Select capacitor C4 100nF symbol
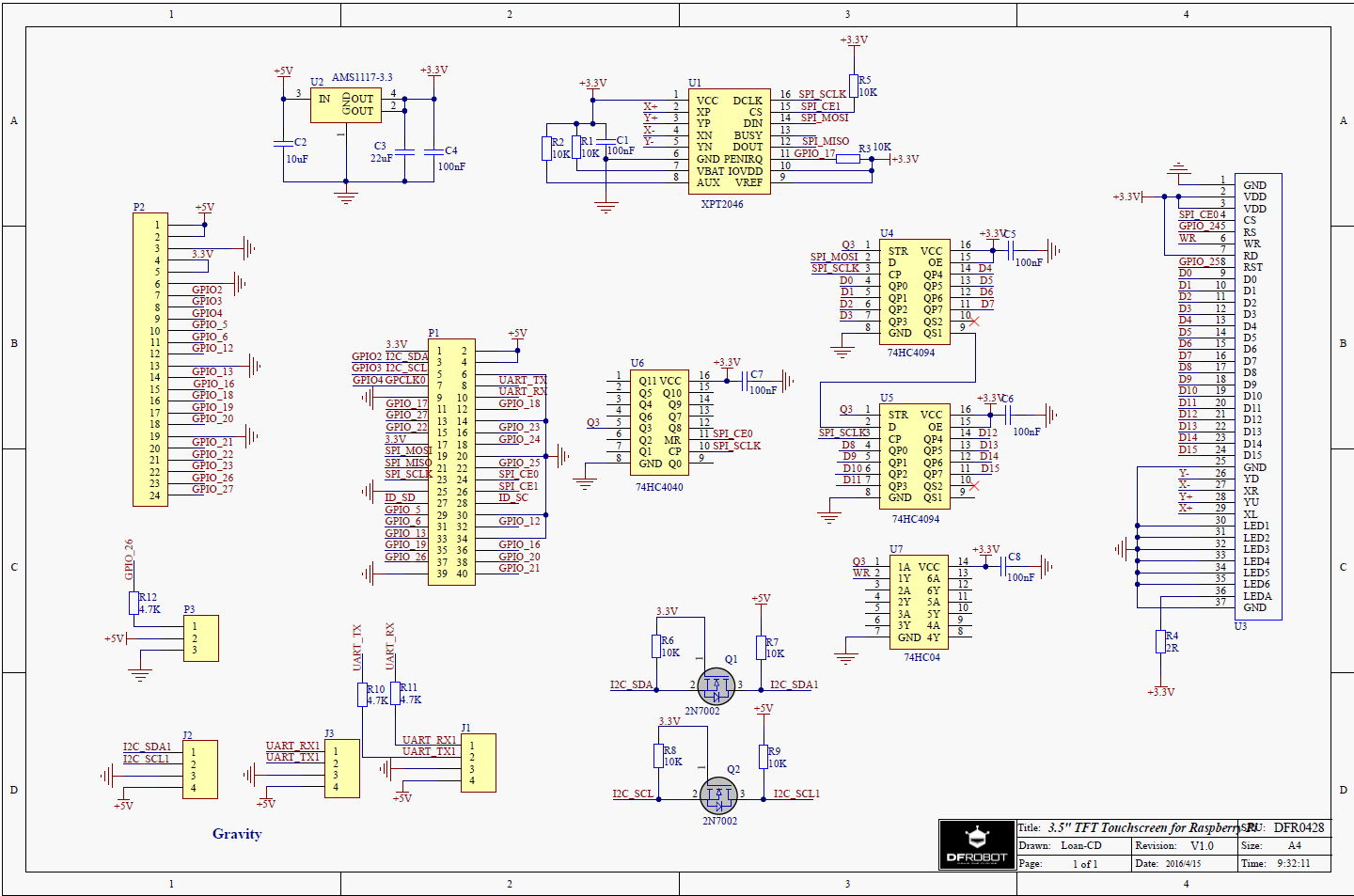Screen dimensions: 1354x896 click(x=433, y=151)
